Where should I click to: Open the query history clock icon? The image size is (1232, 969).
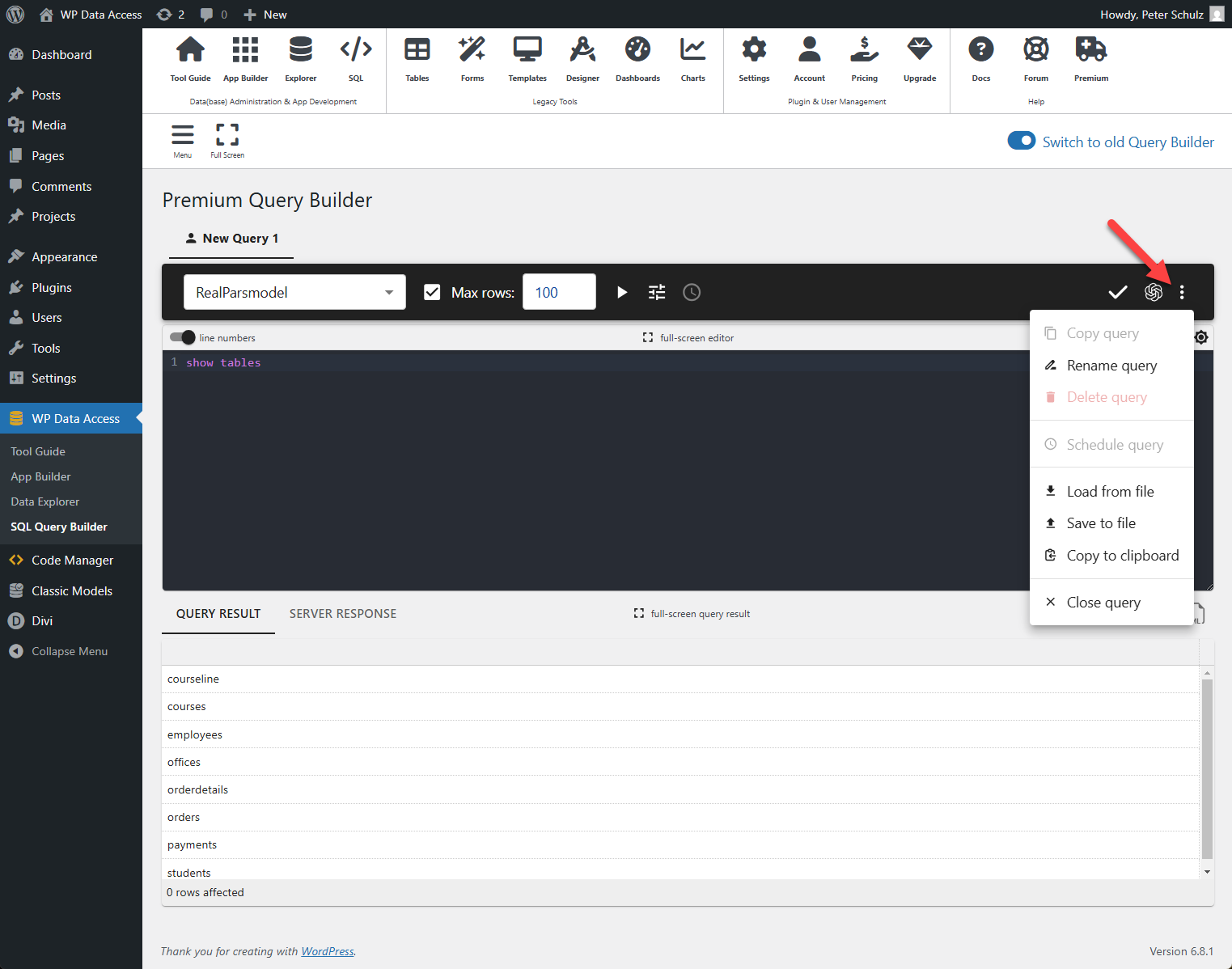pyautogui.click(x=692, y=292)
